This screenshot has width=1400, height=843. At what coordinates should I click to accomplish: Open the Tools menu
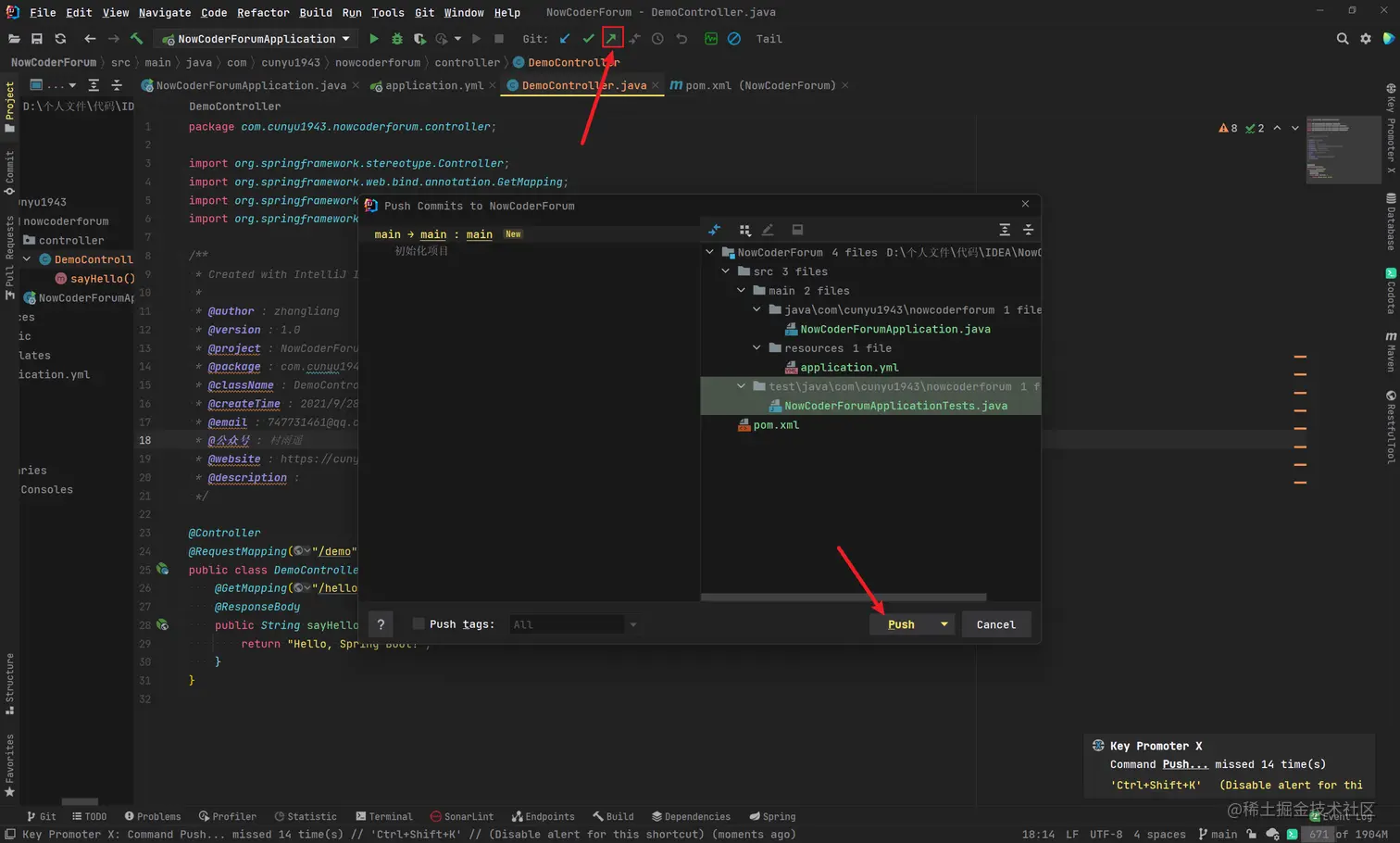(x=387, y=12)
